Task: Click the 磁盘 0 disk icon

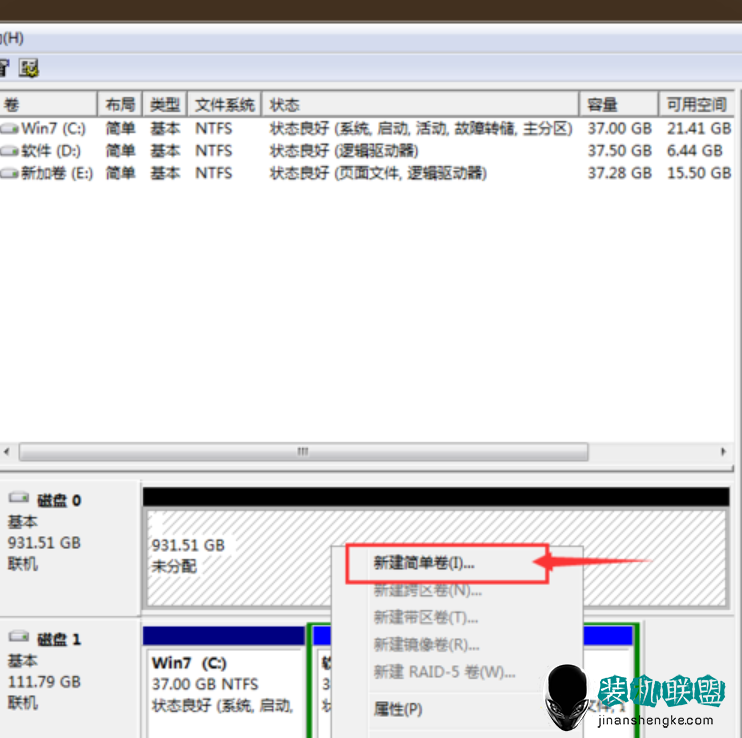Action: coord(19,498)
